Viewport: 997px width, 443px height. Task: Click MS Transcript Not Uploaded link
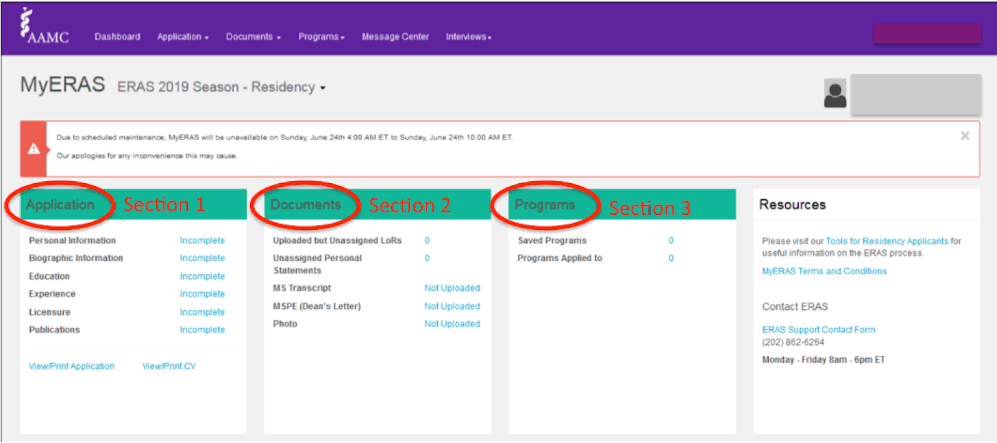coord(452,289)
